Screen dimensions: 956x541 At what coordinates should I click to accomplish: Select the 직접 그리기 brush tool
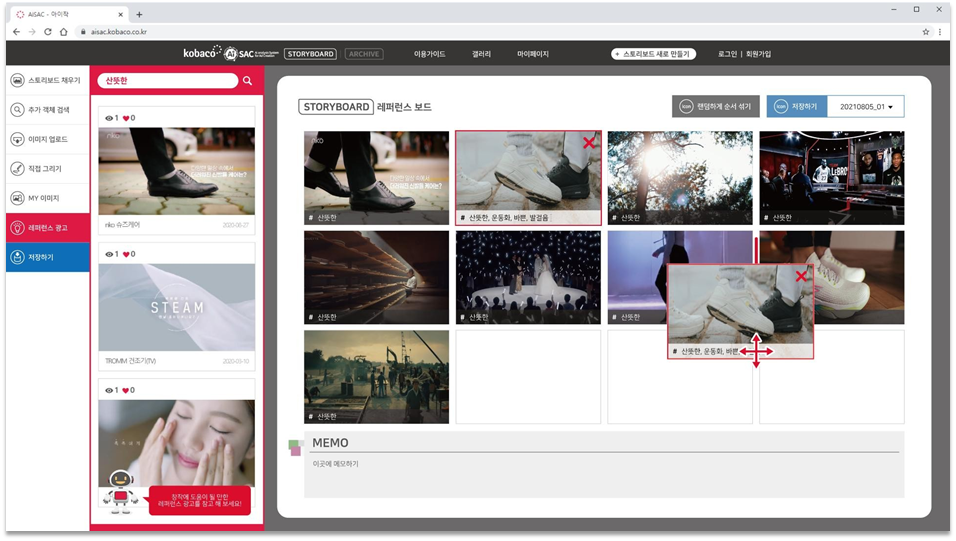(x=47, y=169)
